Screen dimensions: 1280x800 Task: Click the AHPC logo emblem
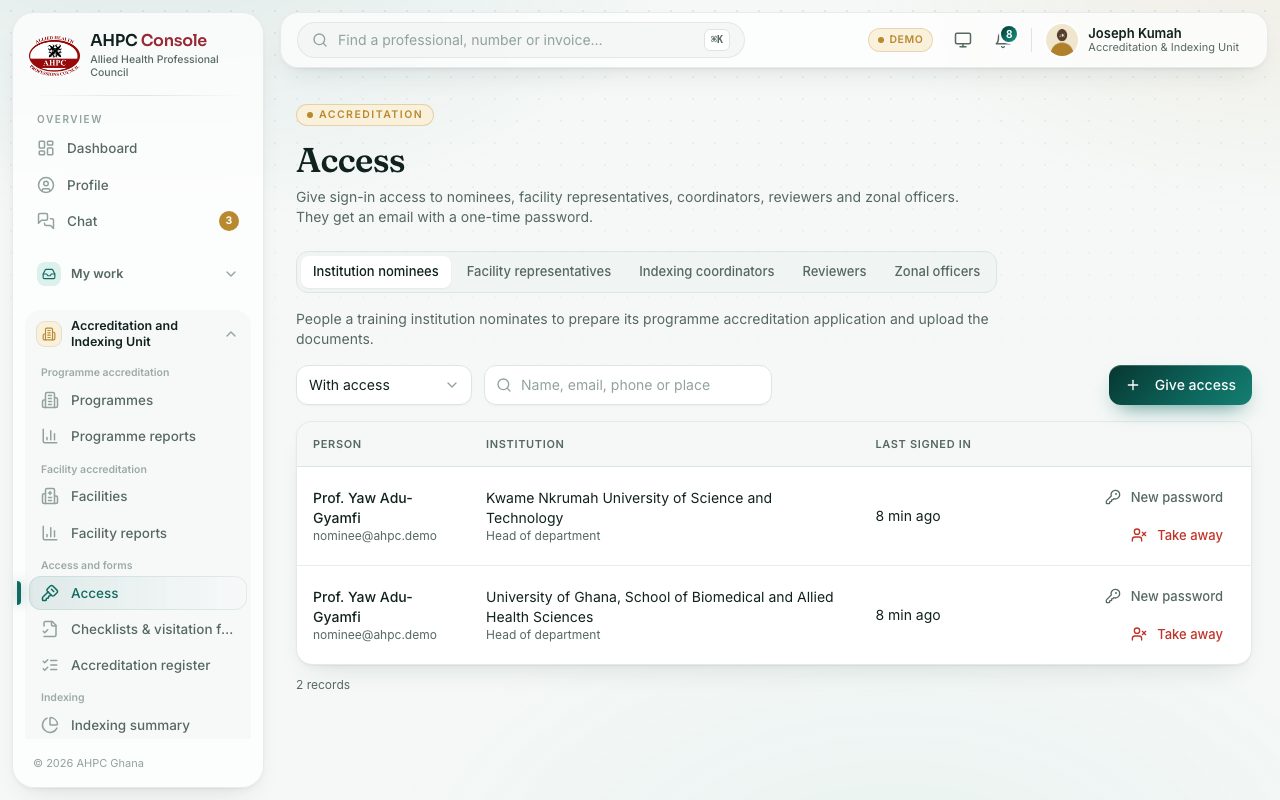pyautogui.click(x=54, y=55)
